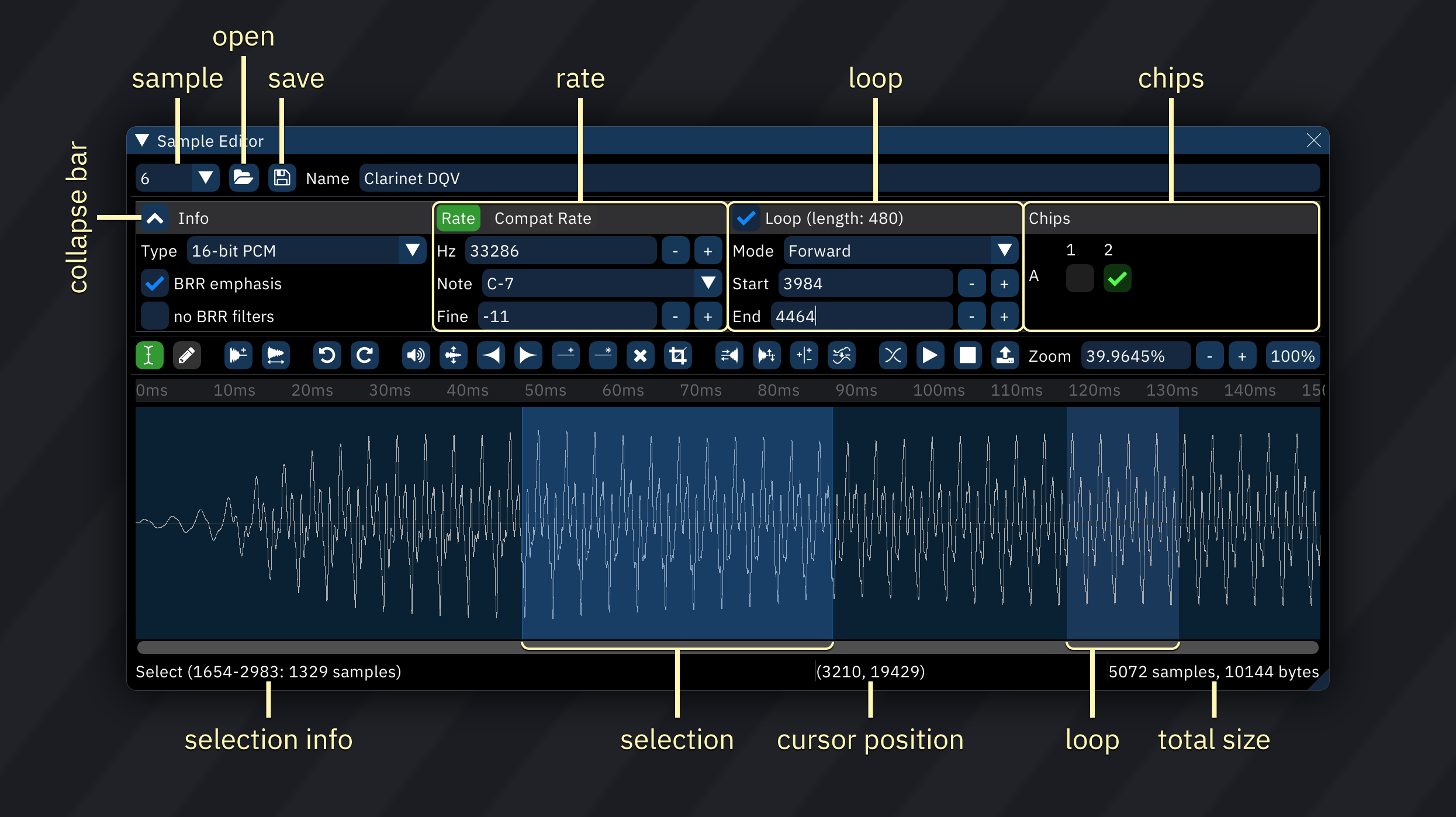This screenshot has width=1456, height=817.
Task: Click the normalize audio icon
Action: point(452,356)
